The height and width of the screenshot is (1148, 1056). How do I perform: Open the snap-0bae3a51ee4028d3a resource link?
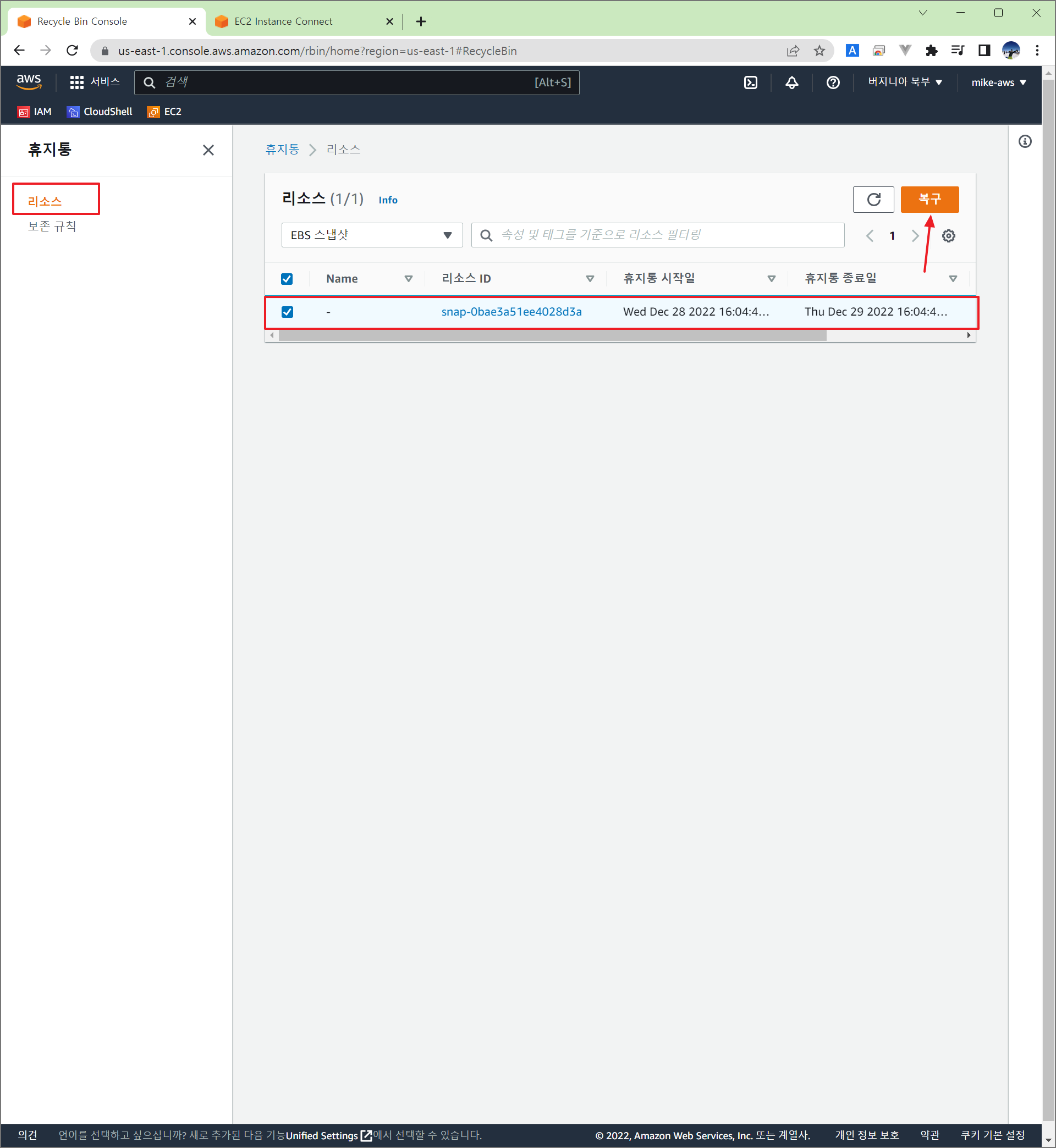pos(512,312)
